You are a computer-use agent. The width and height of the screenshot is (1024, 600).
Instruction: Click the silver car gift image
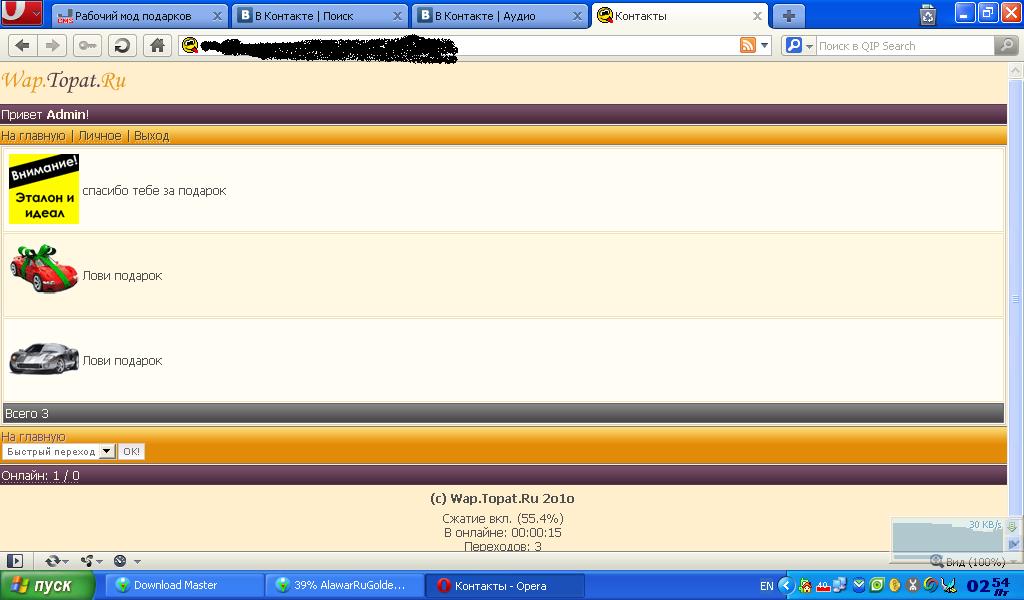click(x=44, y=358)
